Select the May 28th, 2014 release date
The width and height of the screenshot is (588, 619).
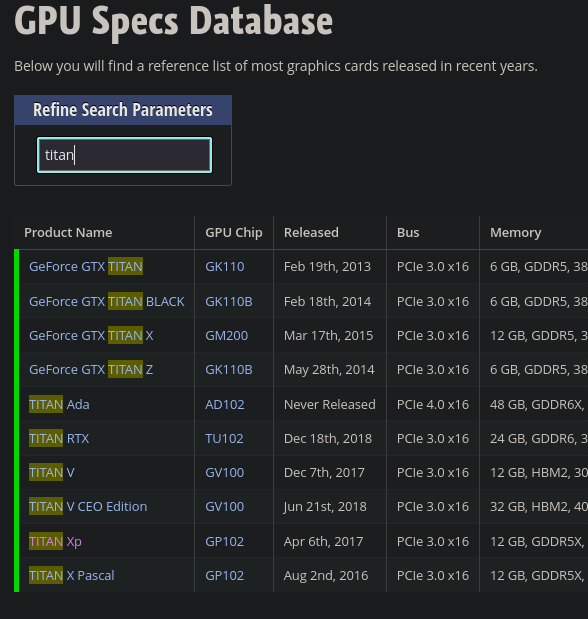329,370
